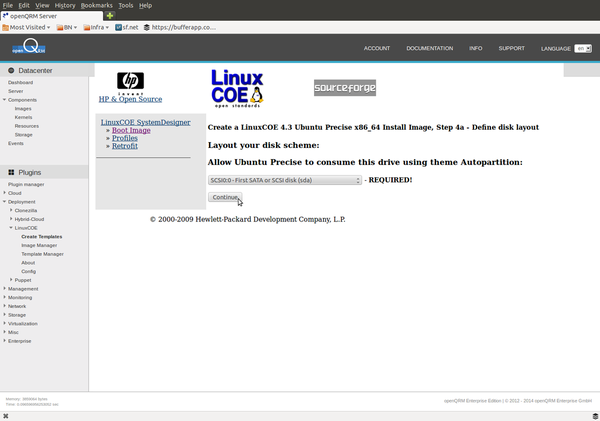The image size is (600, 421).
Task: Open the SCSI0:0 disk drive dropdown
Action: [x=285, y=180]
